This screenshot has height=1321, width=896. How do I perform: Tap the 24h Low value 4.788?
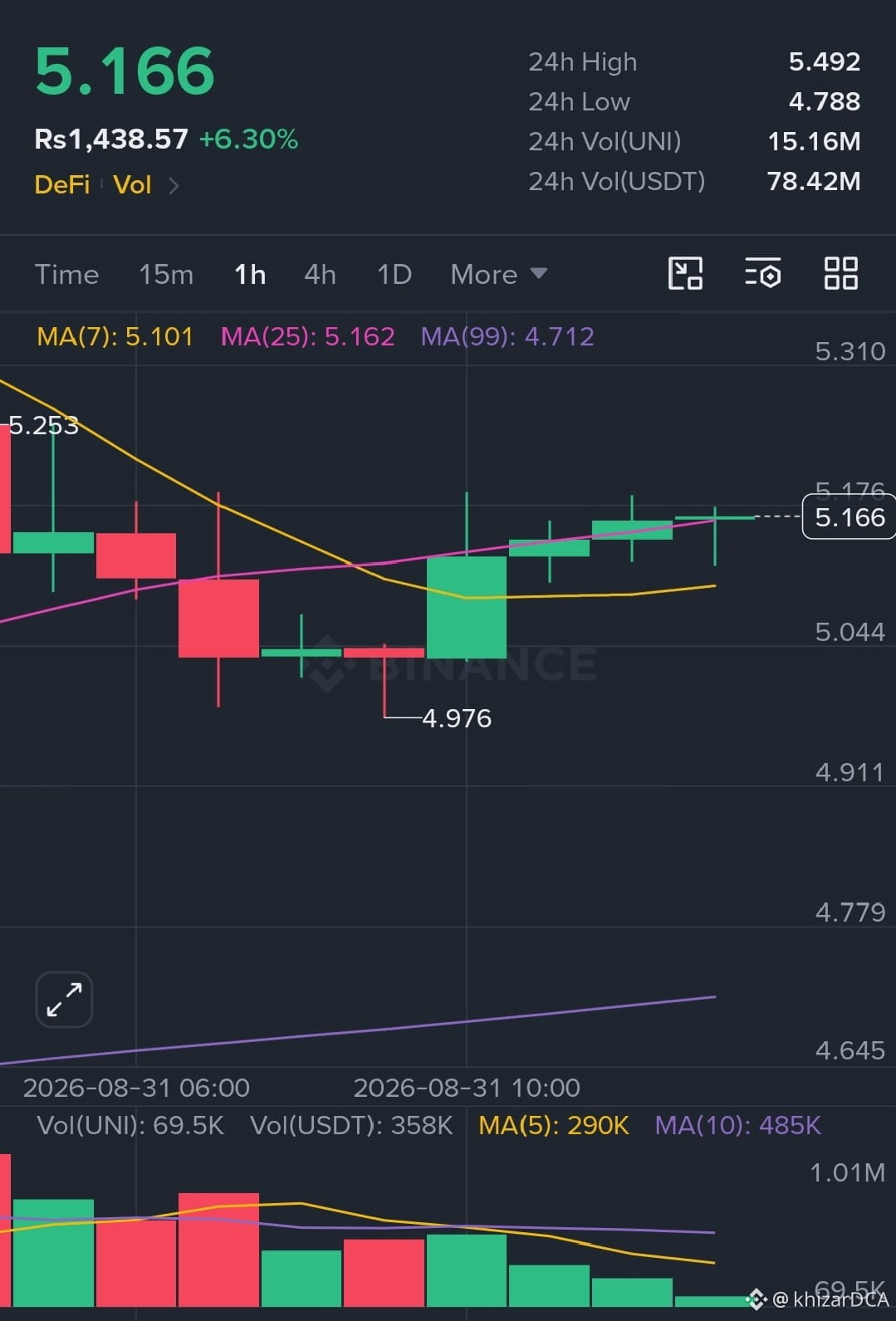[x=824, y=101]
